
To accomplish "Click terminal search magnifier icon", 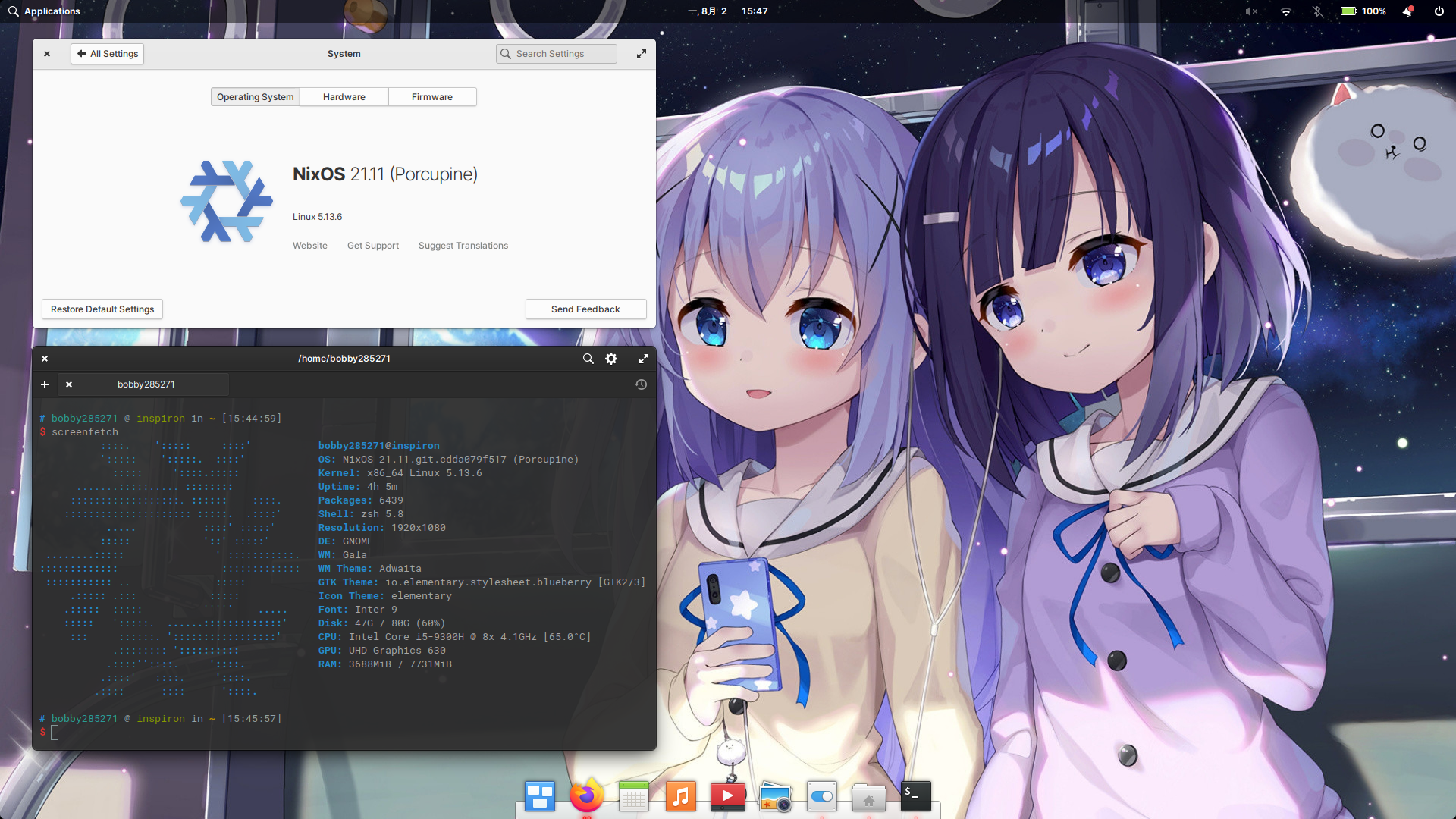I will [x=588, y=359].
